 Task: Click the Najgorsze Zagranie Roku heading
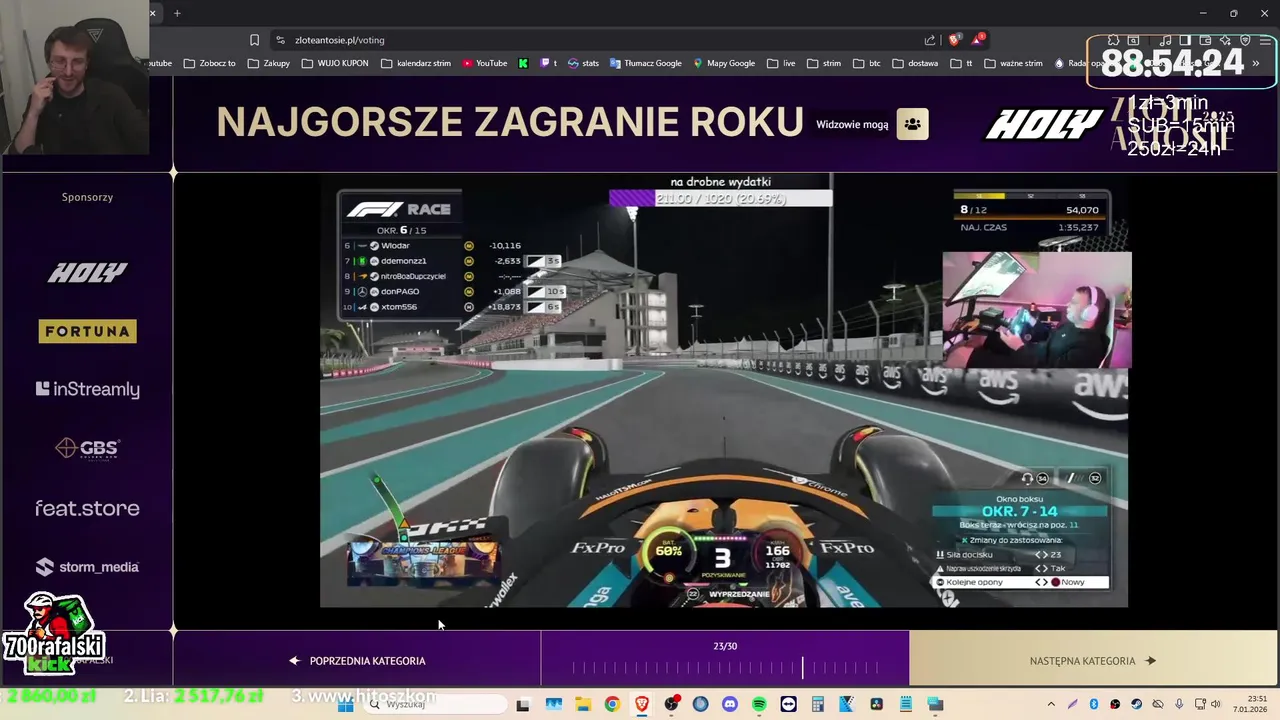tap(510, 122)
